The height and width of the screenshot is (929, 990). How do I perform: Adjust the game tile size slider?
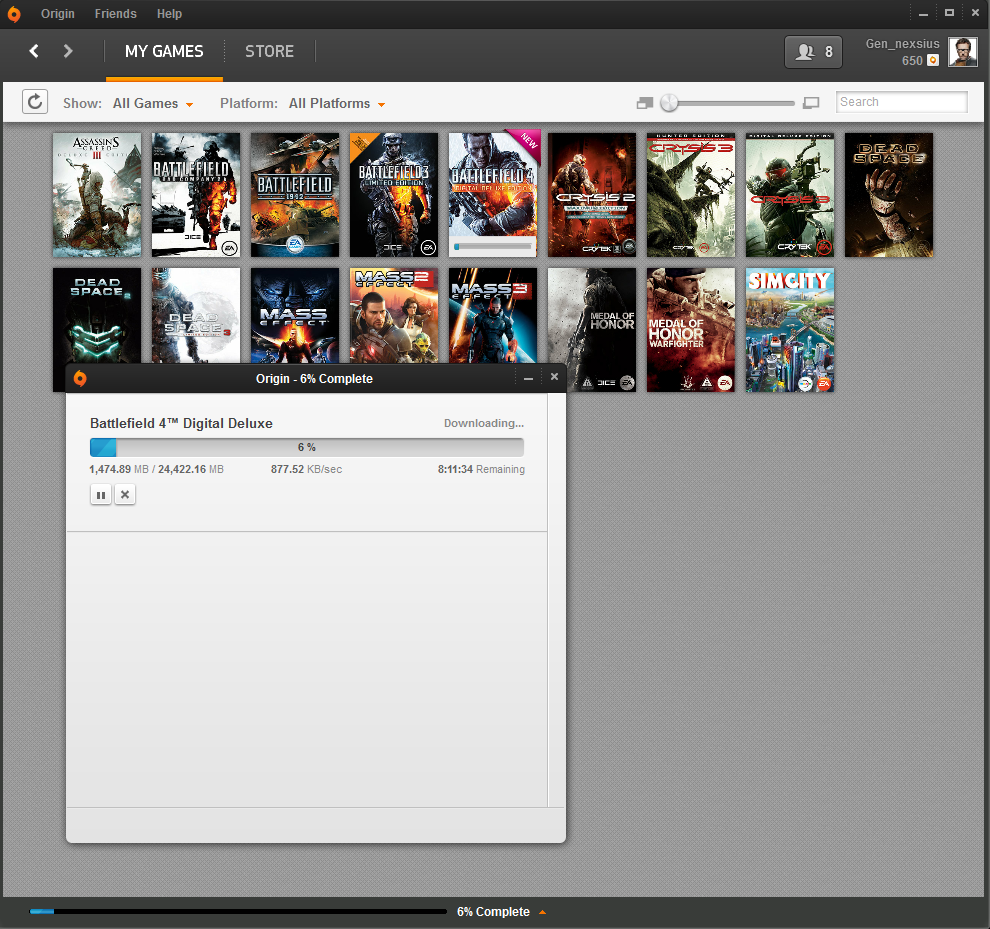point(669,103)
